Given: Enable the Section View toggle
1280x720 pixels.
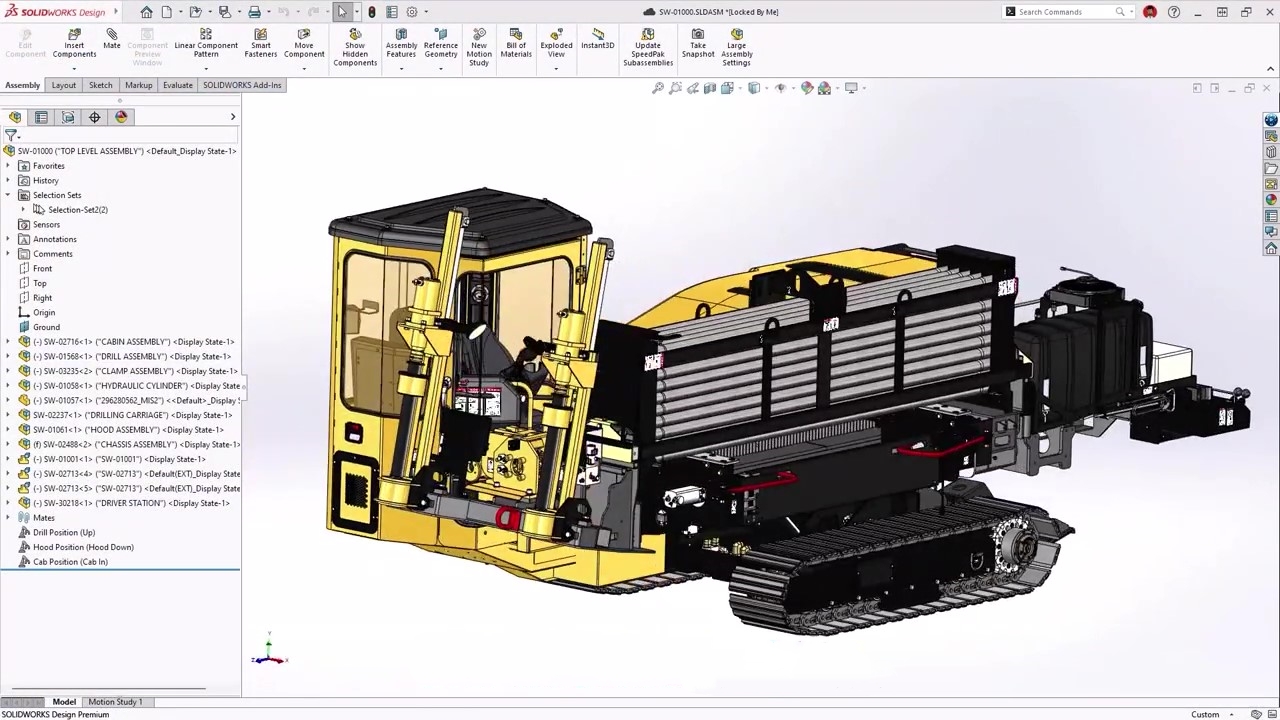Looking at the screenshot, I should (709, 88).
